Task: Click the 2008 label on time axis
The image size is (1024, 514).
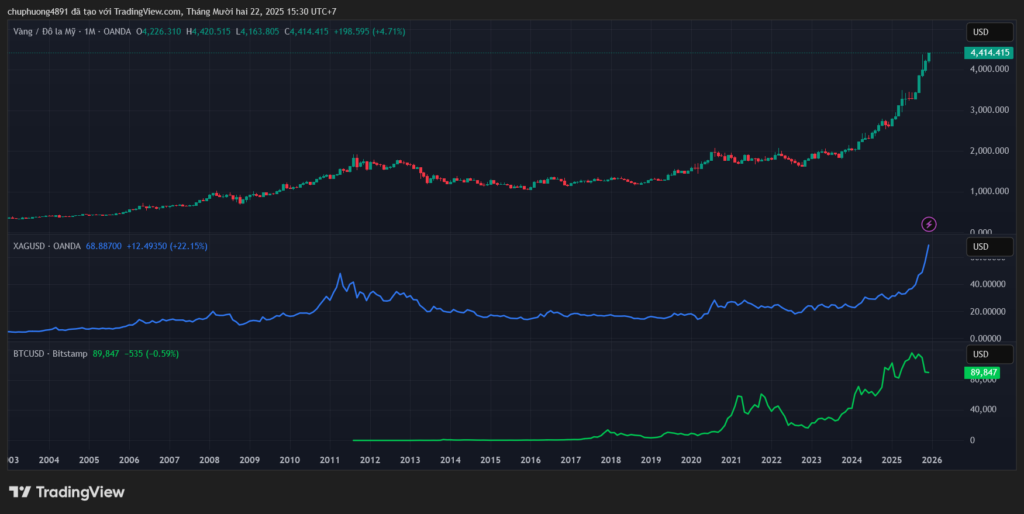Action: pos(209,460)
